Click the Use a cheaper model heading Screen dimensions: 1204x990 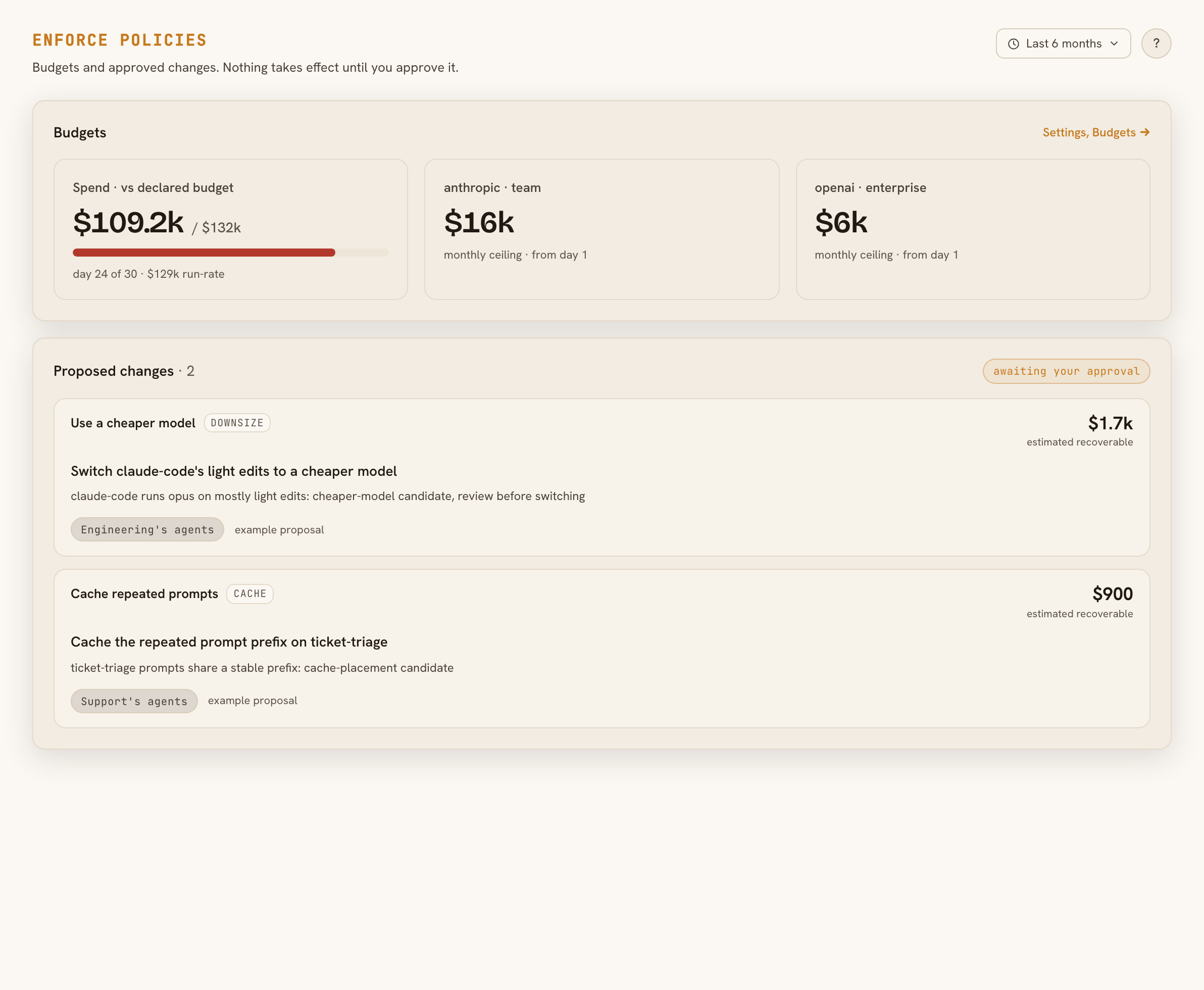(133, 423)
